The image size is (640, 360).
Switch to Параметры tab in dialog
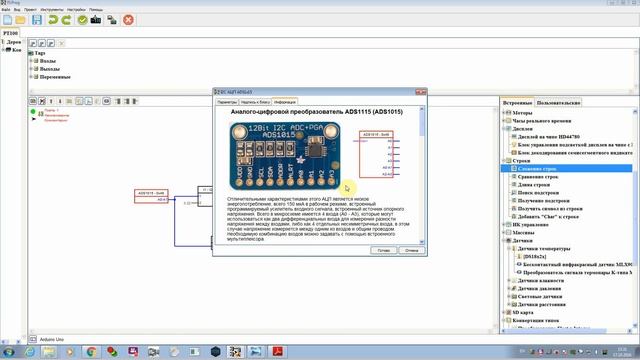[x=227, y=102]
